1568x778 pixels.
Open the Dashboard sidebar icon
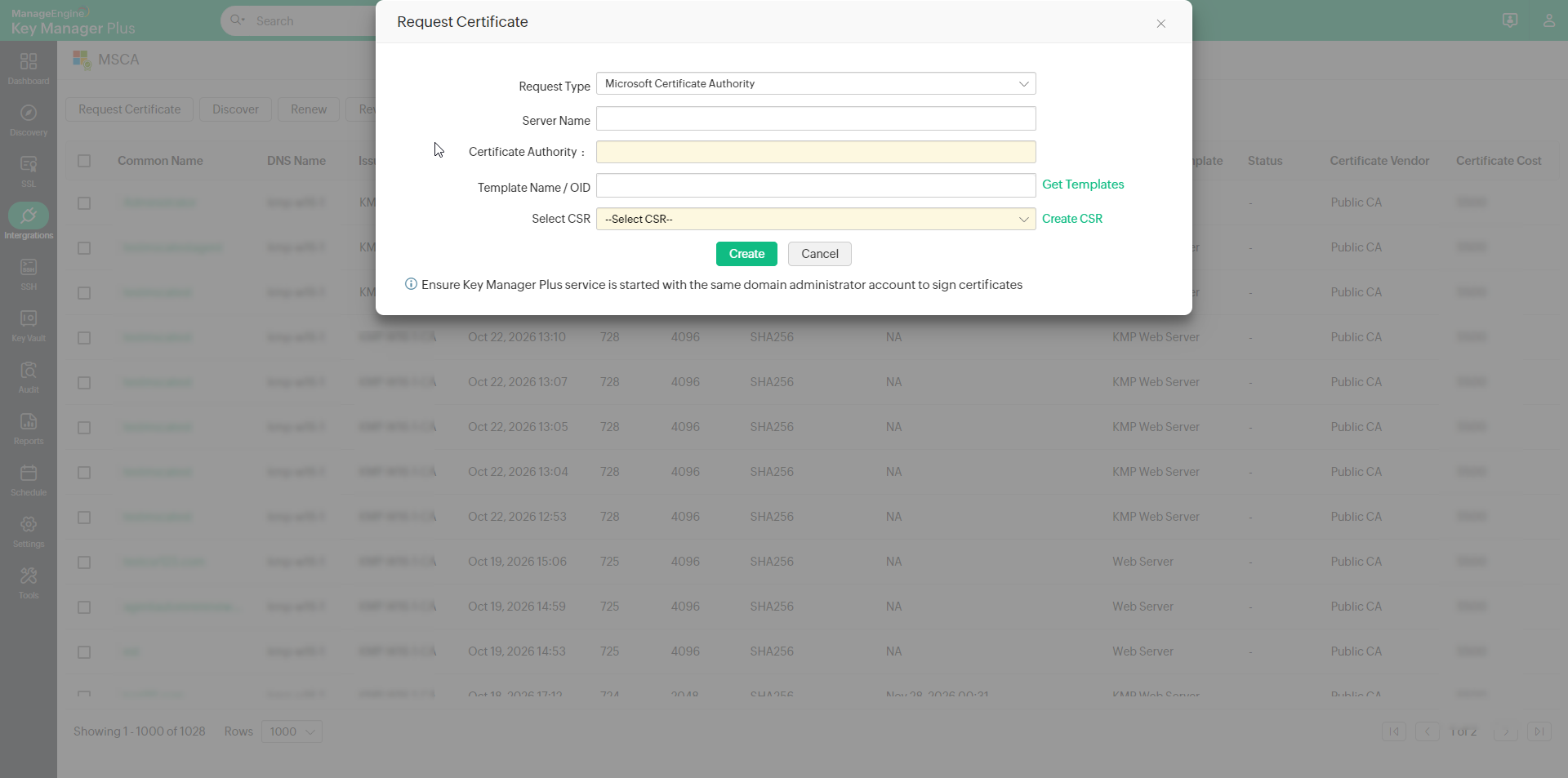(x=29, y=62)
